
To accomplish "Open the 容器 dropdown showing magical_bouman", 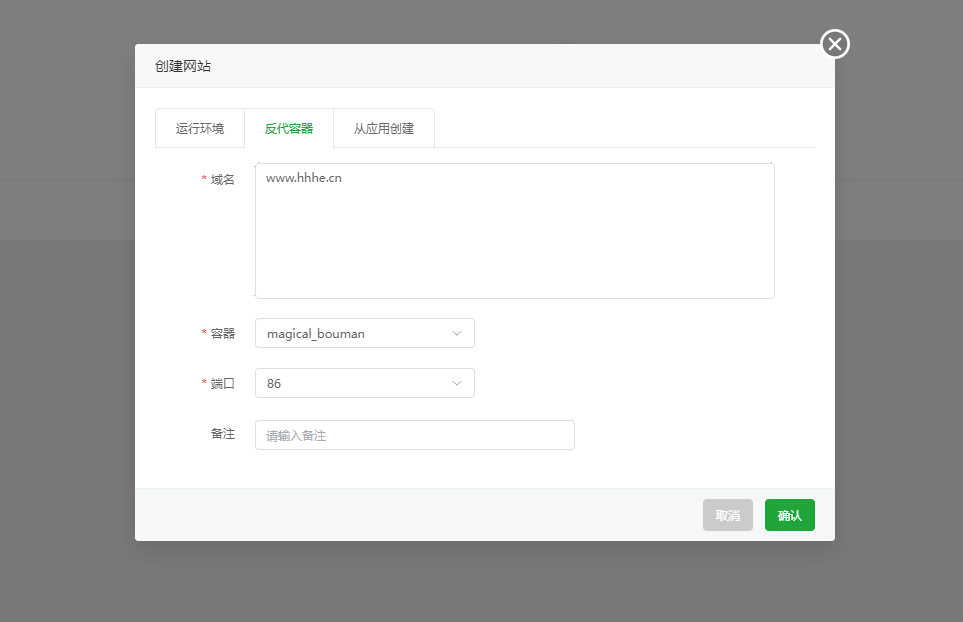I will [x=365, y=333].
